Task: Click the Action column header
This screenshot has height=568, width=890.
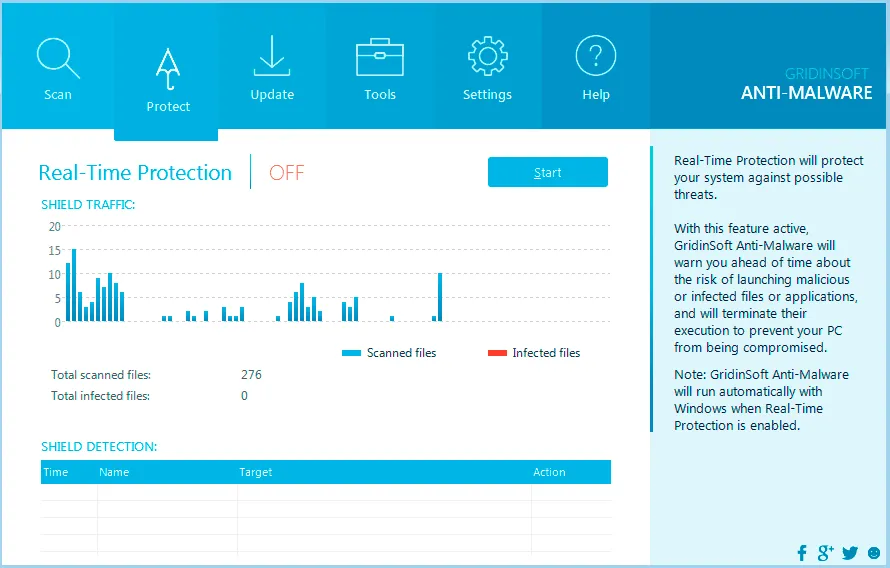Action: (549, 472)
